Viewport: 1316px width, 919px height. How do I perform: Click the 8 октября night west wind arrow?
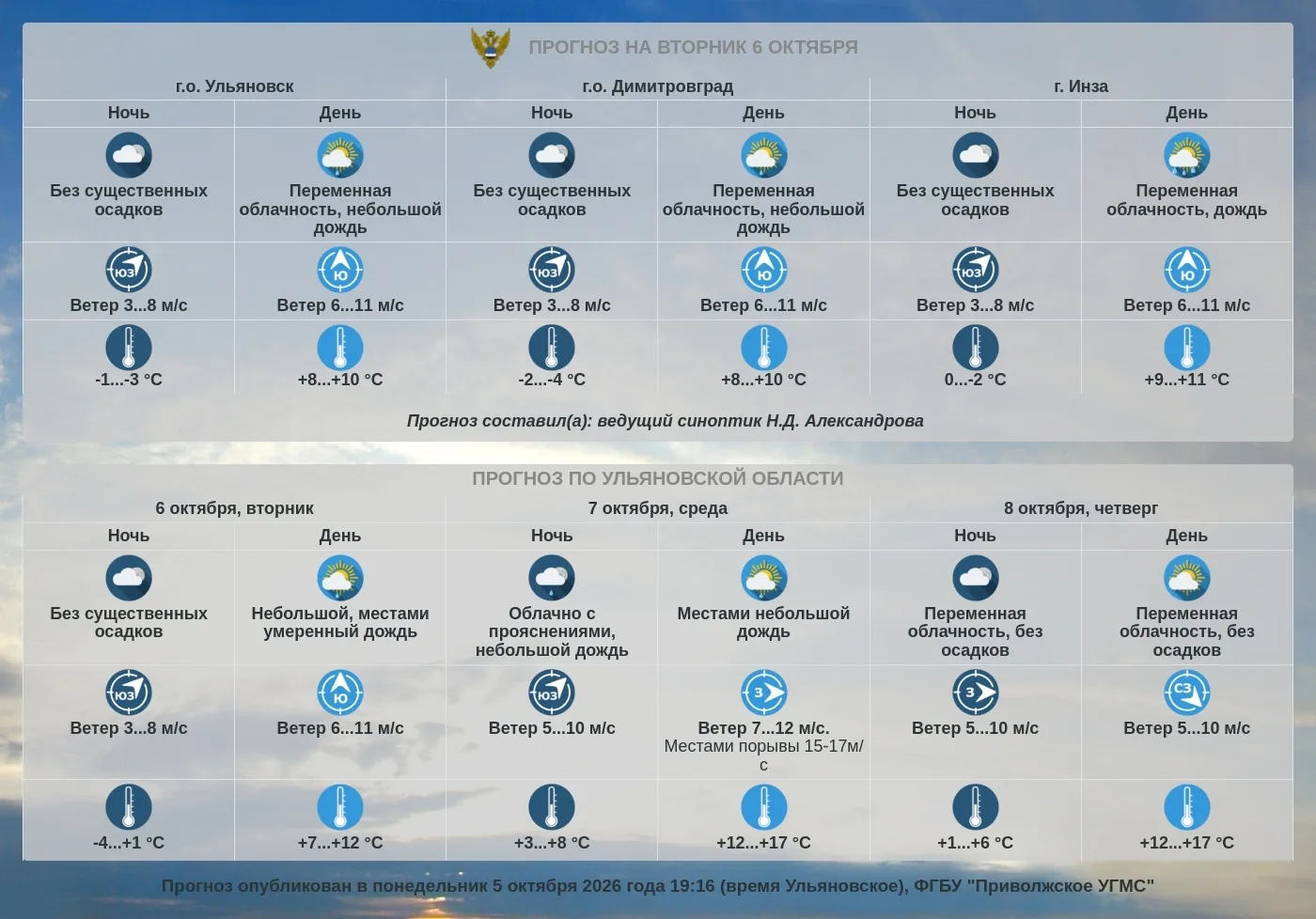[x=975, y=693]
